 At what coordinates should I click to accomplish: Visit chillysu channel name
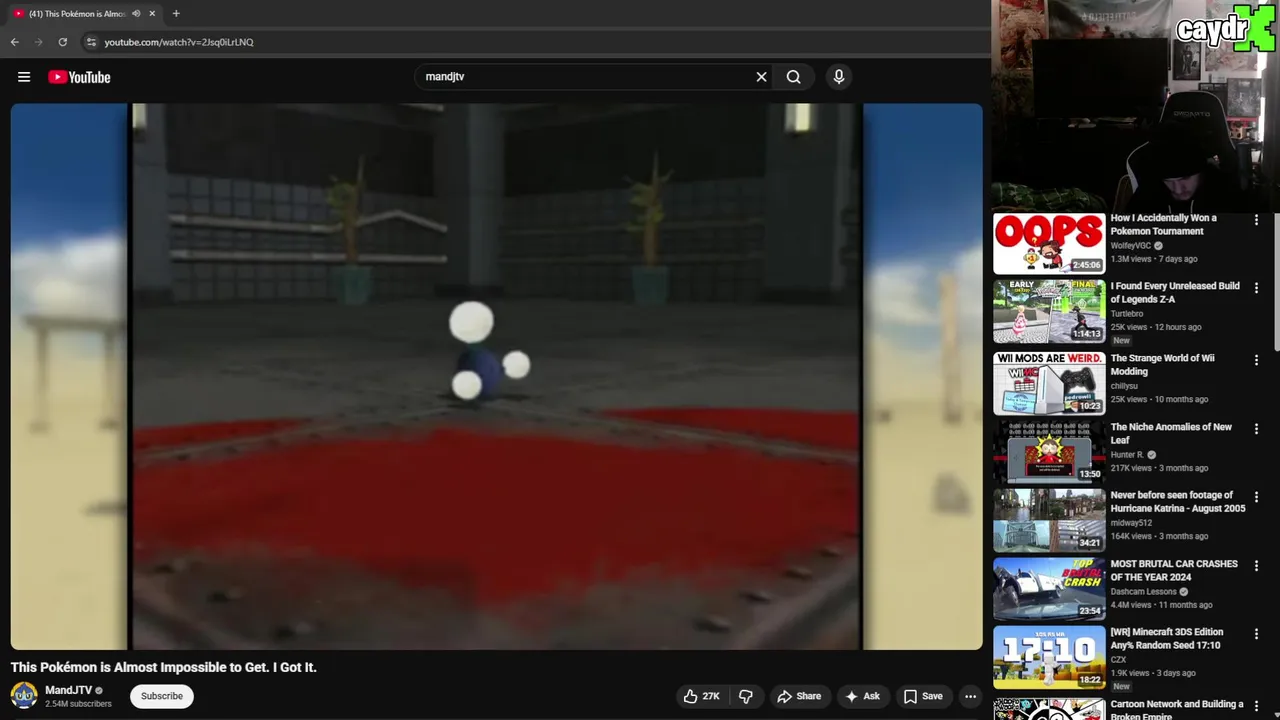pyautogui.click(x=1124, y=386)
